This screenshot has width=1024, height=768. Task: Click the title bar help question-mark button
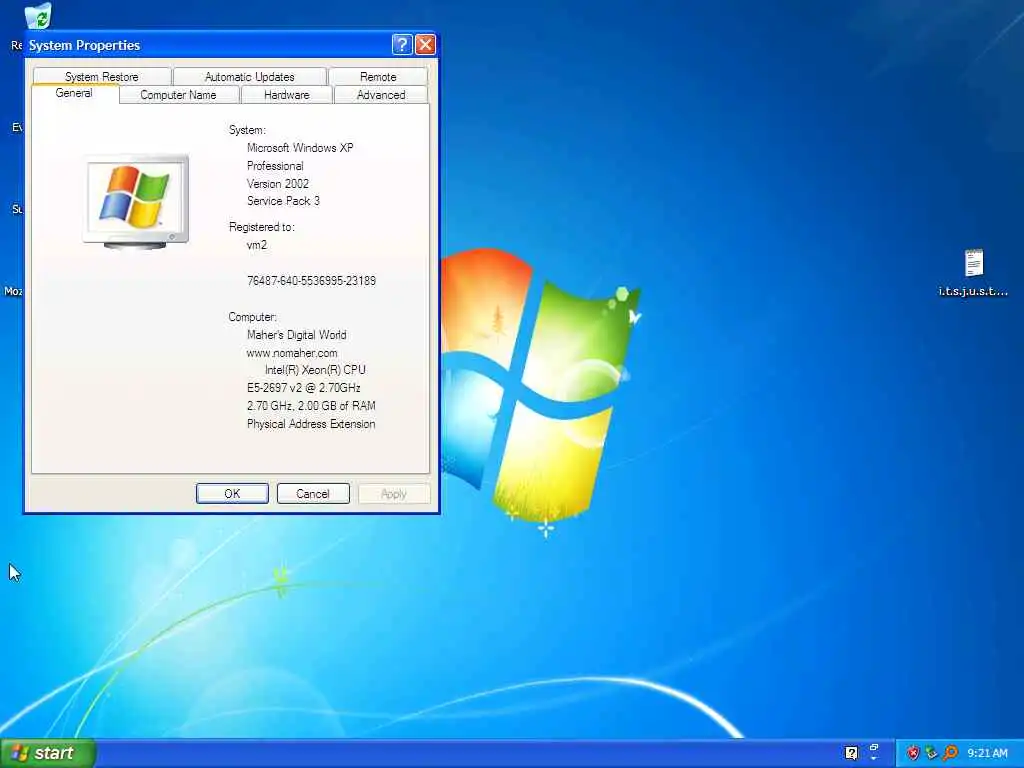coord(402,44)
